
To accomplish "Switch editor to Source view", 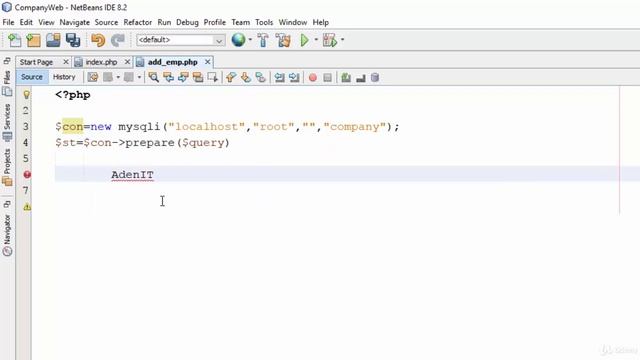I will pos(32,77).
